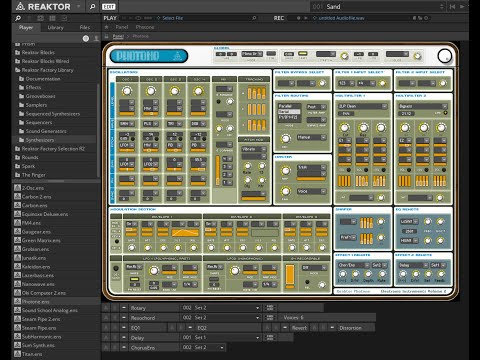
Task: Collapse the Rotary instrument row
Action: pyautogui.click(x=124, y=308)
